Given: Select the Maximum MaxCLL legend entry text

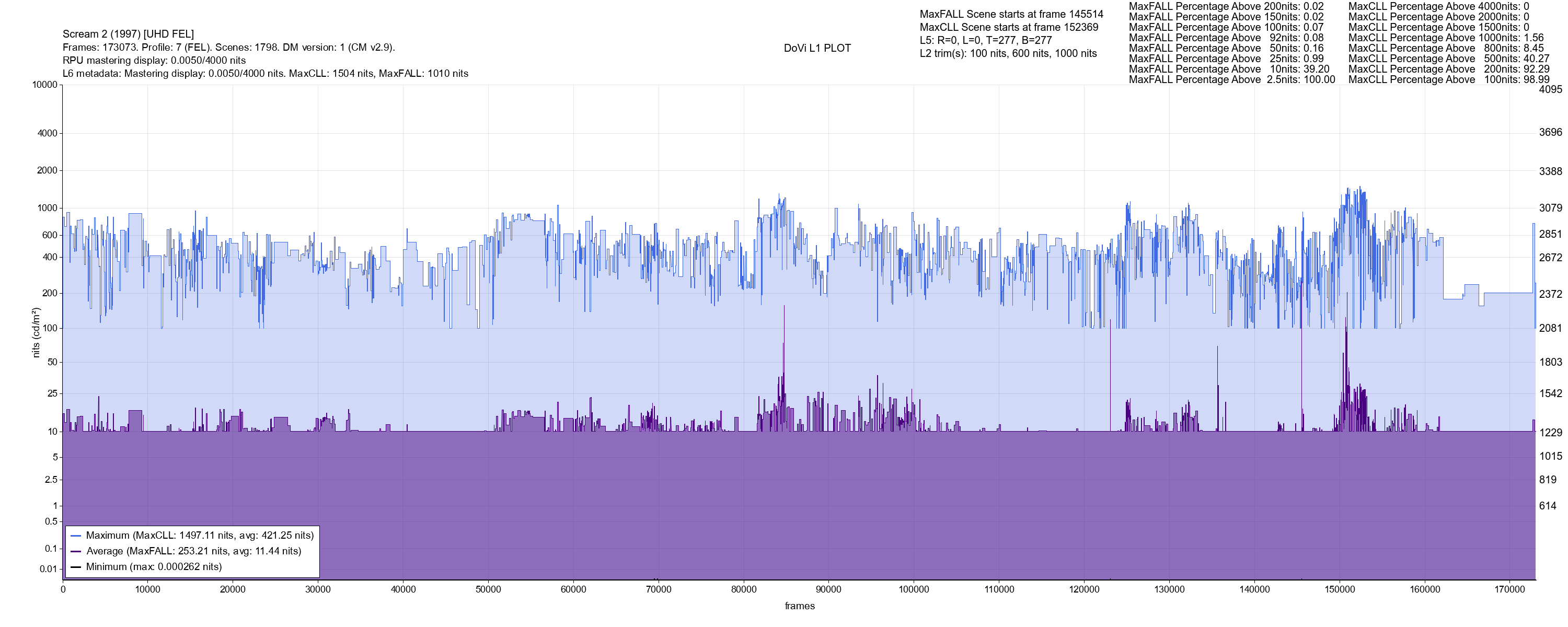Looking at the screenshot, I should coord(200,536).
